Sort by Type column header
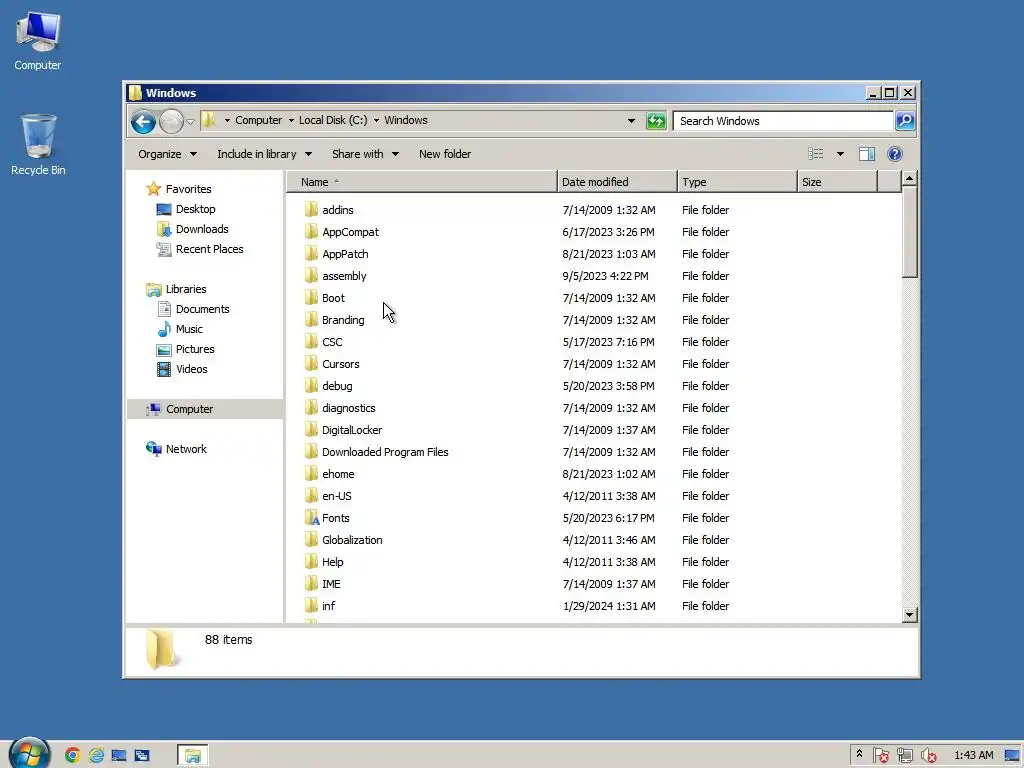 (737, 182)
